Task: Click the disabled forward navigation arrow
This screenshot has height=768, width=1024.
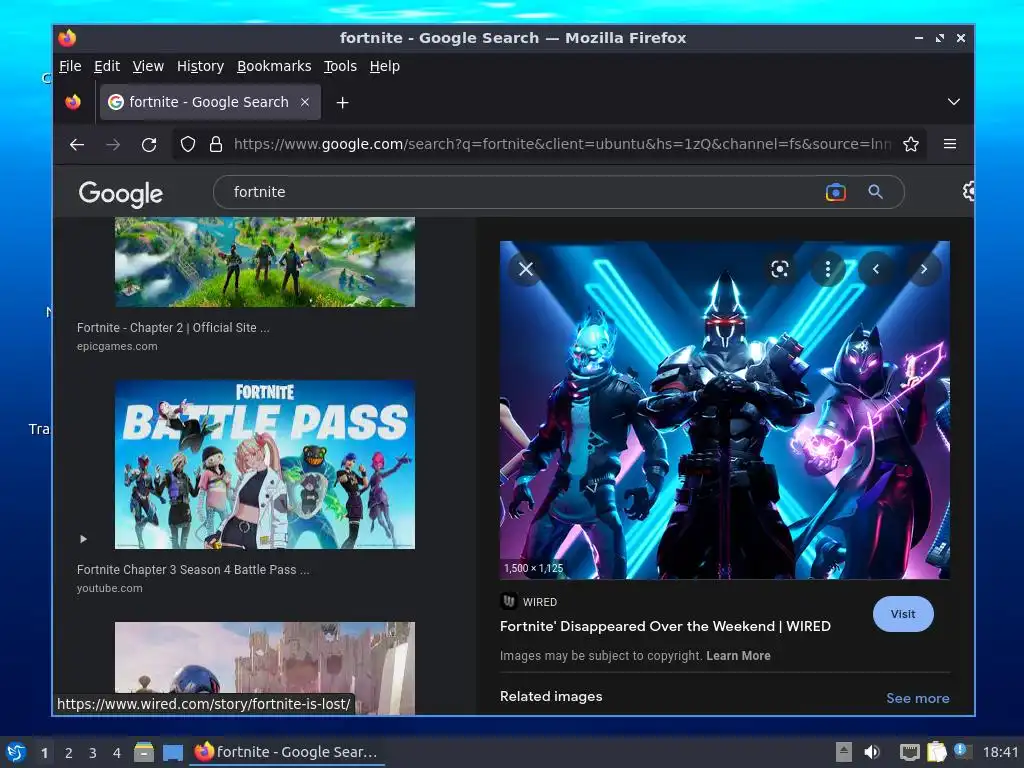Action: click(113, 144)
